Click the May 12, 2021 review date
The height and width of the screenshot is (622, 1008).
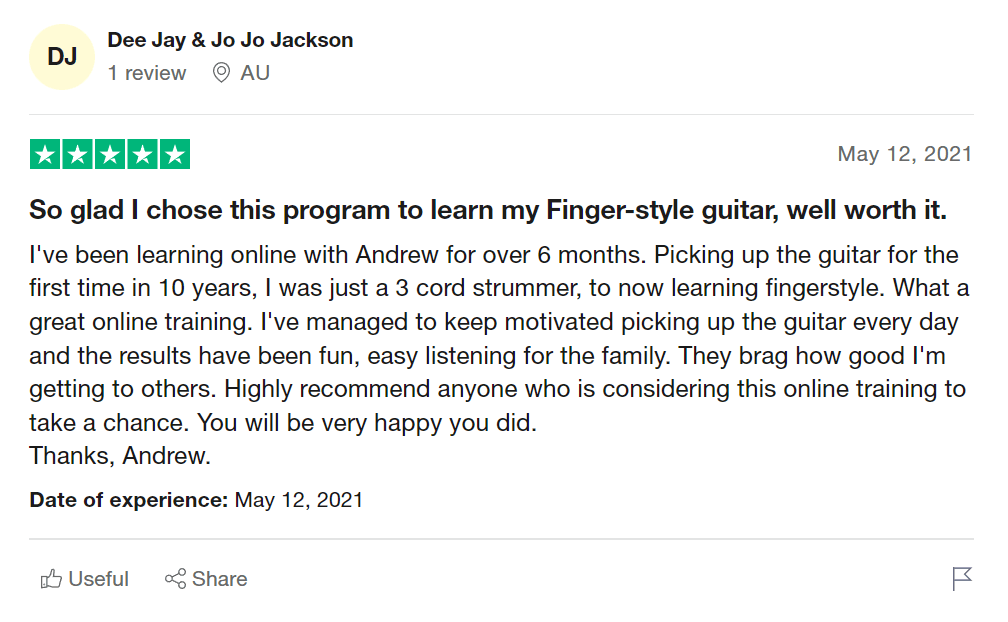coord(904,154)
